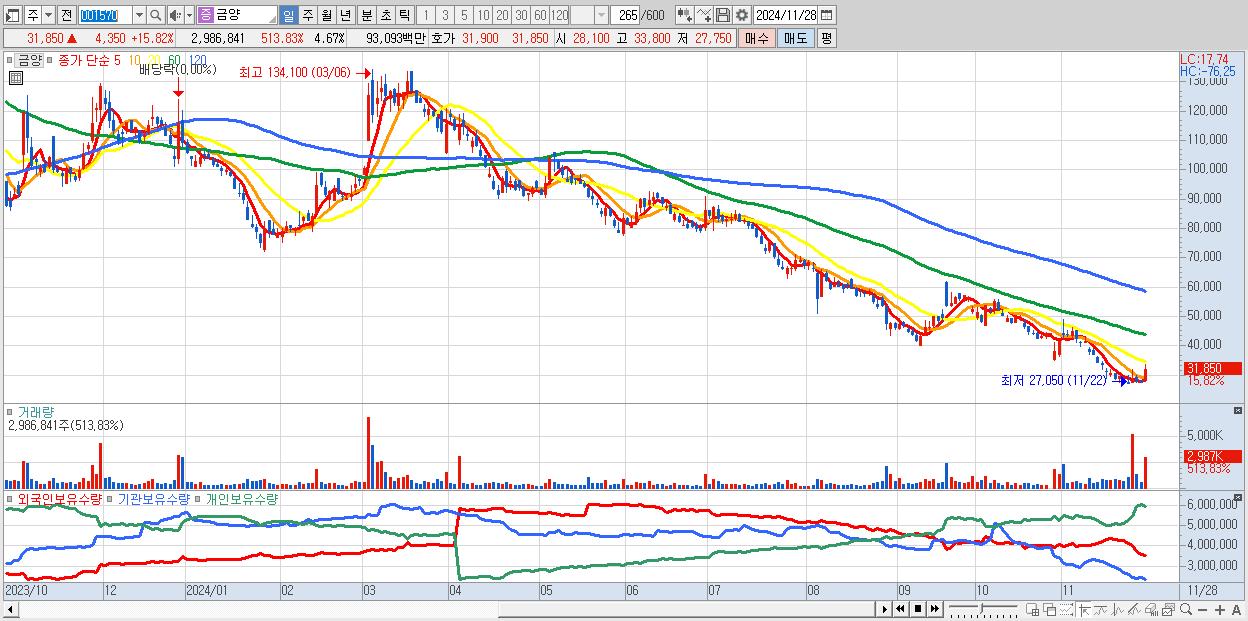Select the 틱 tick period tab
Screen dimensions: 1248x621
coord(404,15)
